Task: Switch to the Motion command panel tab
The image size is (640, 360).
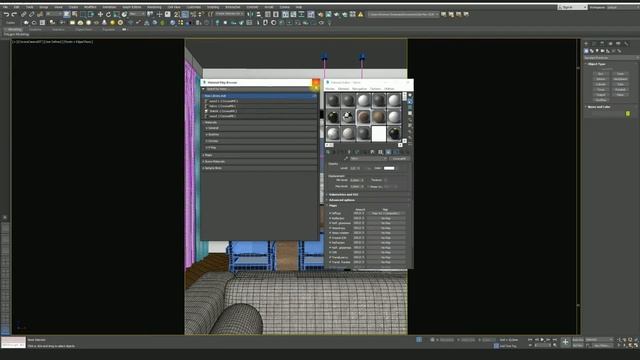Action: pyautogui.click(x=610, y=43)
